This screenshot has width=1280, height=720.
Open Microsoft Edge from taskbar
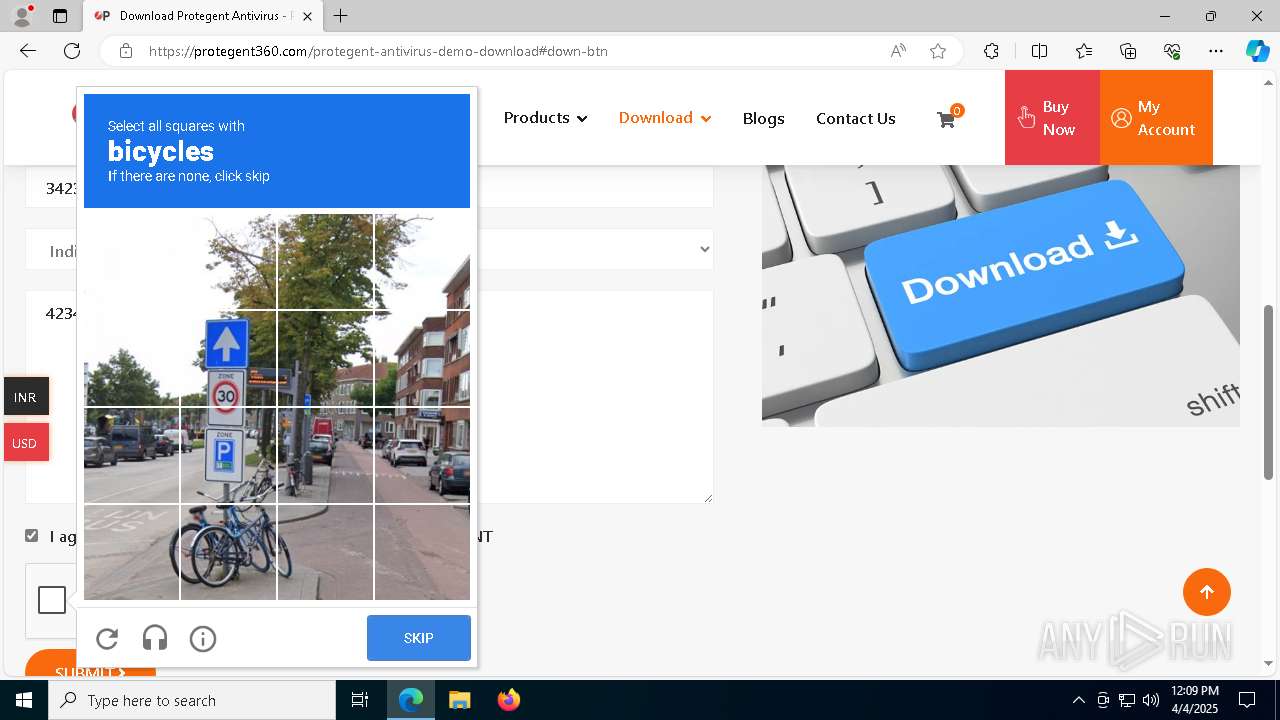pyautogui.click(x=411, y=700)
